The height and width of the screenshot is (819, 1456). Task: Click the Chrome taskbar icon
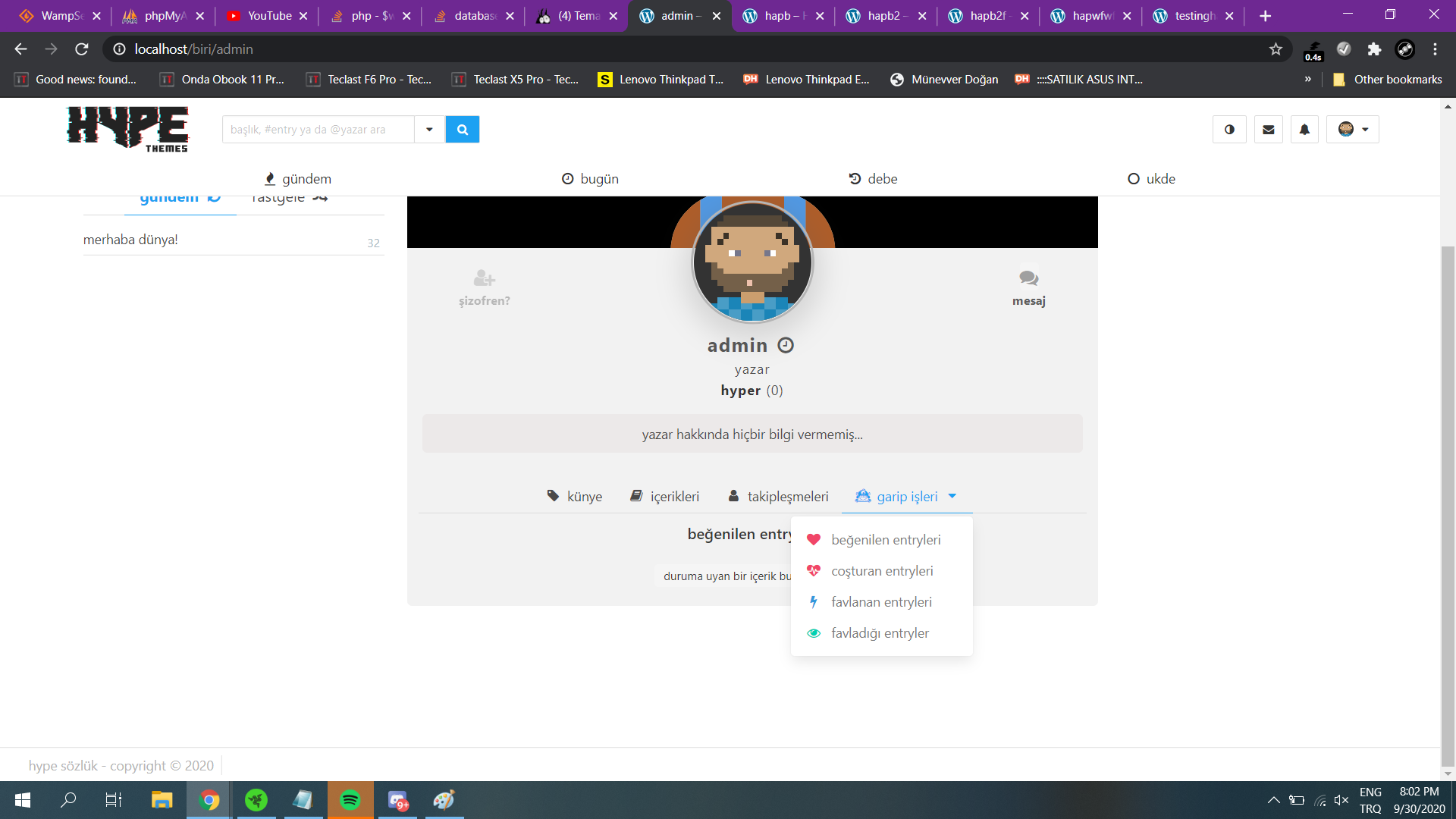pyautogui.click(x=209, y=800)
